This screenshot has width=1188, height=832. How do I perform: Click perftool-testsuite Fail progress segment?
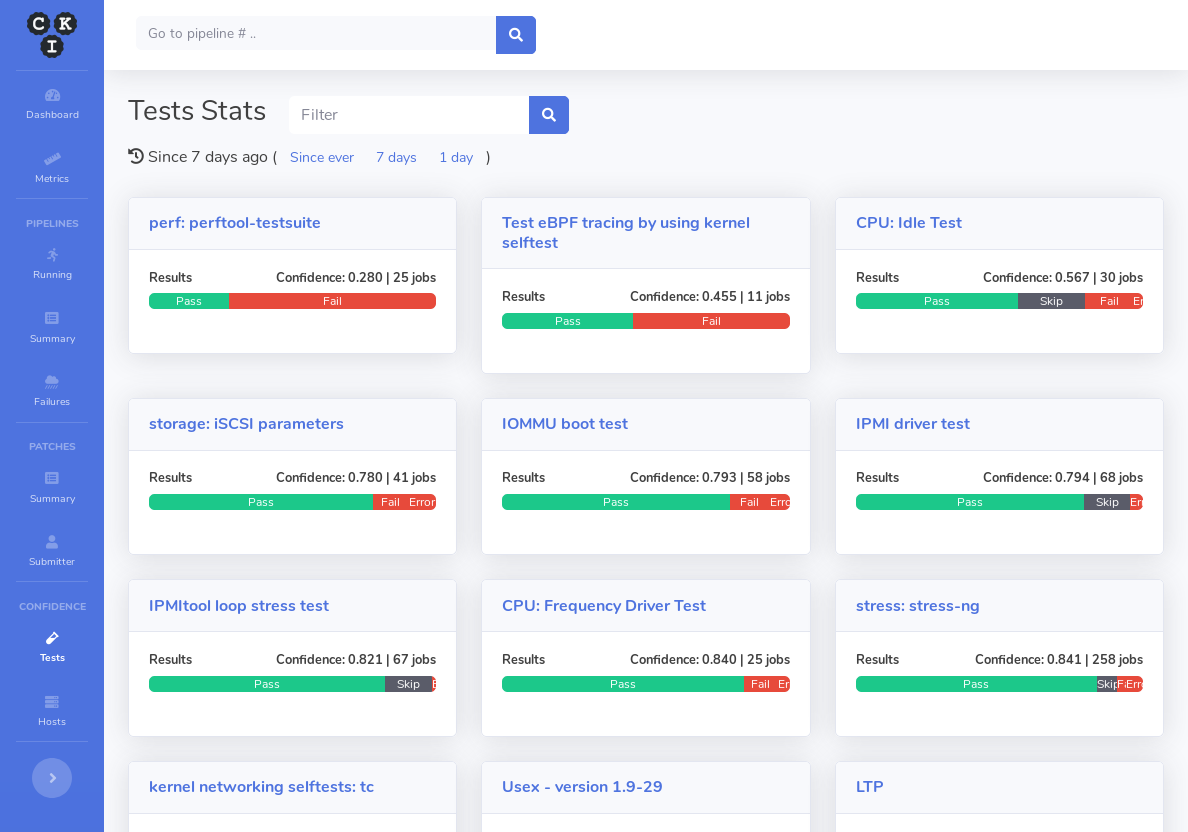333,301
